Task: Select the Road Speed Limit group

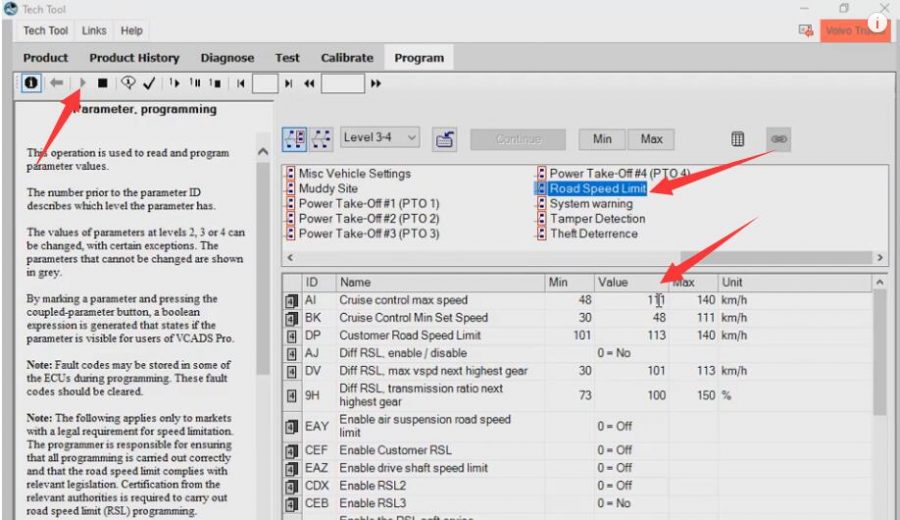Action: 598,188
